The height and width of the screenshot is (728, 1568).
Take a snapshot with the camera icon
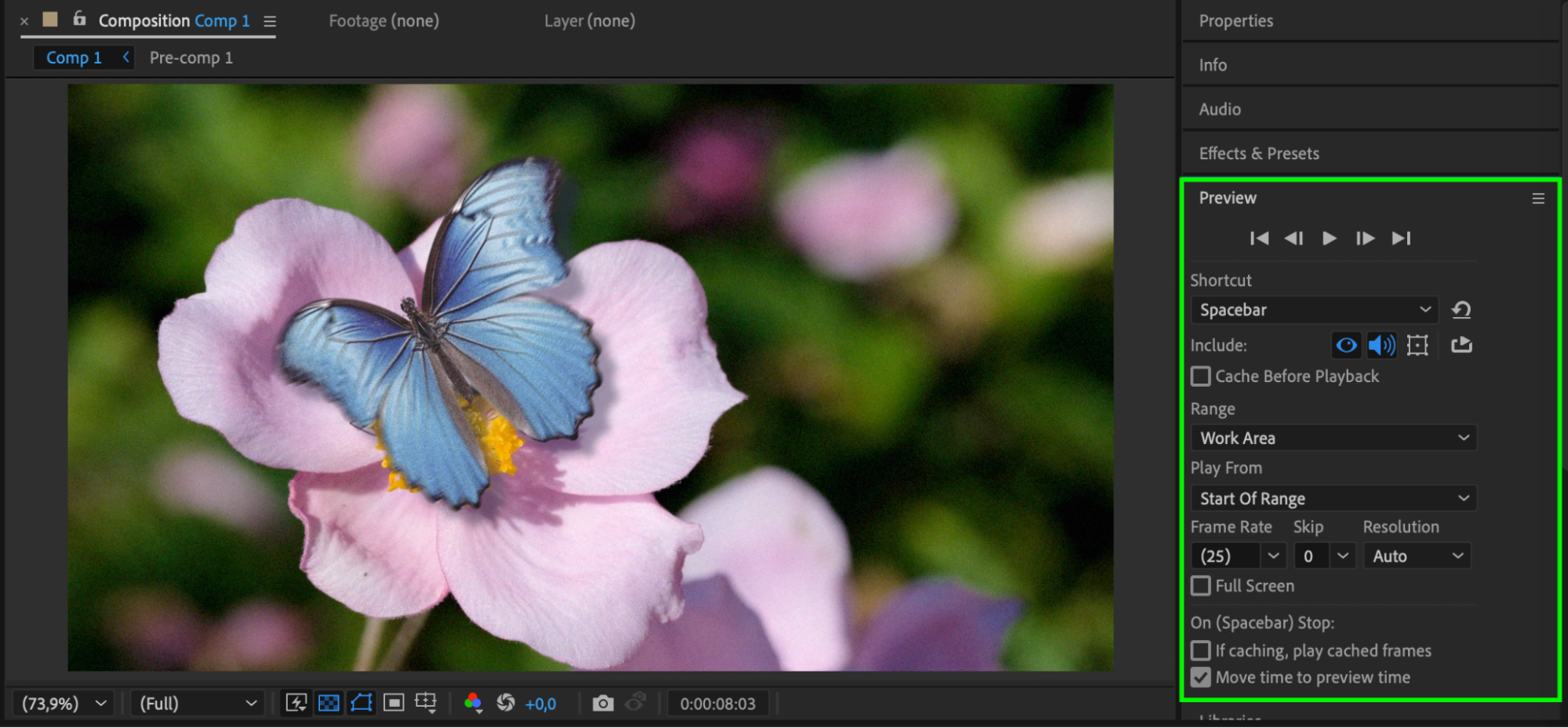(x=602, y=704)
